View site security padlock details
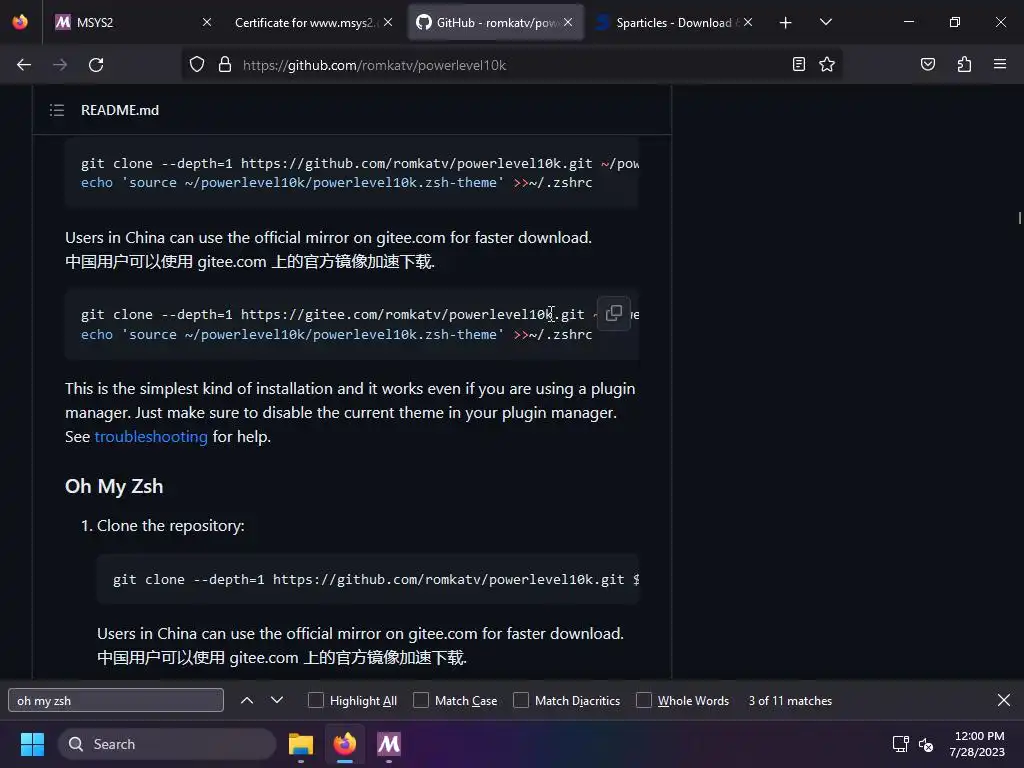The height and width of the screenshot is (768, 1024). (225, 65)
